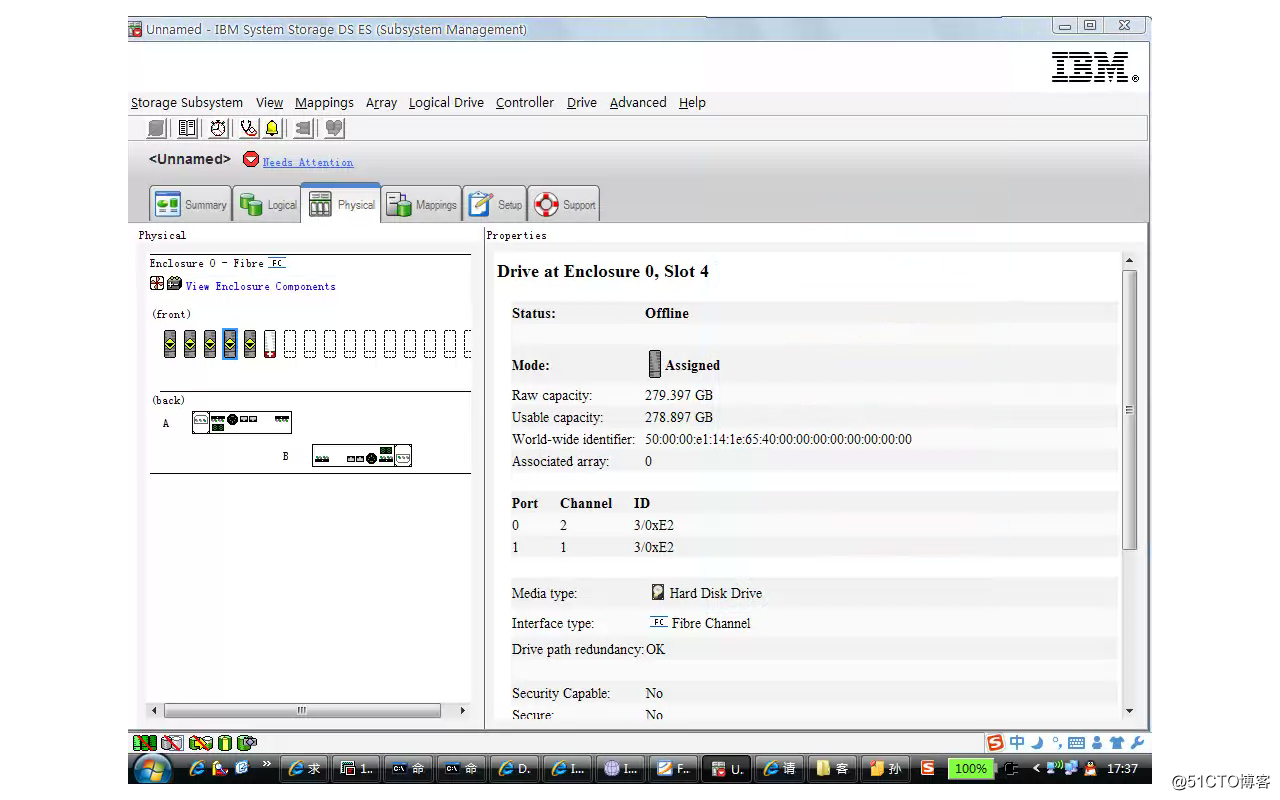
Task: Click the Assigned mode drive icon
Action: click(x=655, y=364)
